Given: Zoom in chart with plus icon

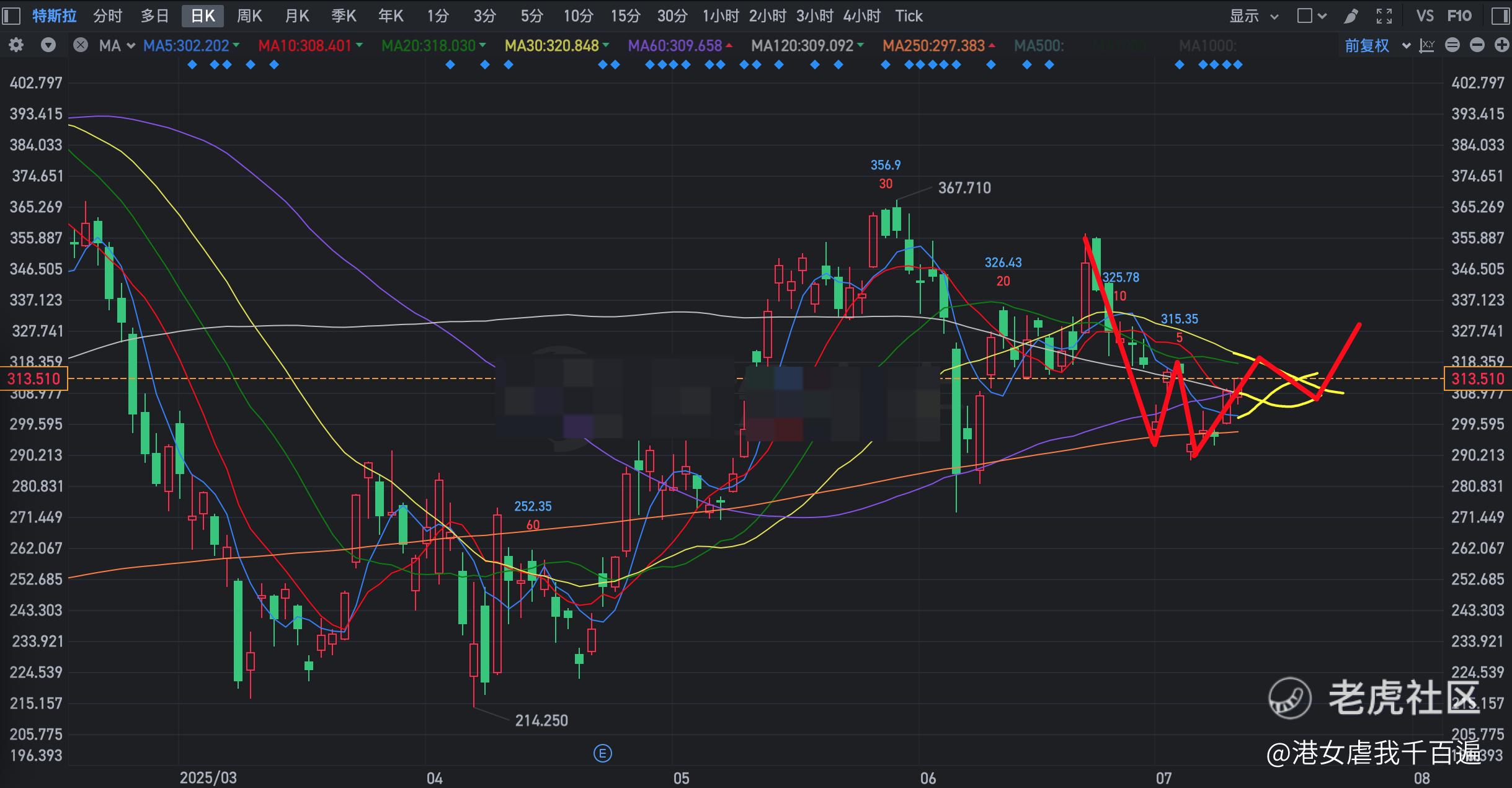Looking at the screenshot, I should coord(1501,45).
